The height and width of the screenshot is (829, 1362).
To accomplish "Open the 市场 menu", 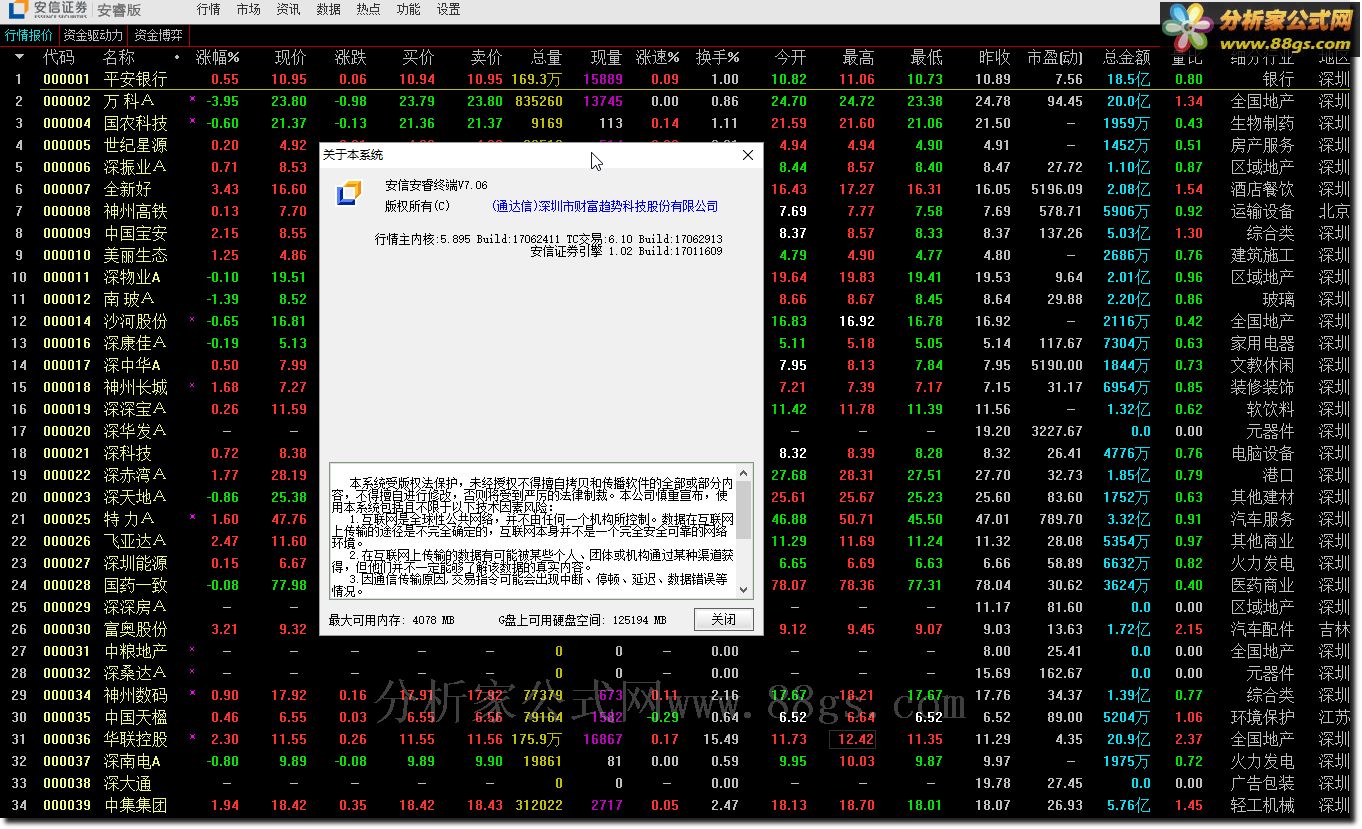I will point(249,10).
